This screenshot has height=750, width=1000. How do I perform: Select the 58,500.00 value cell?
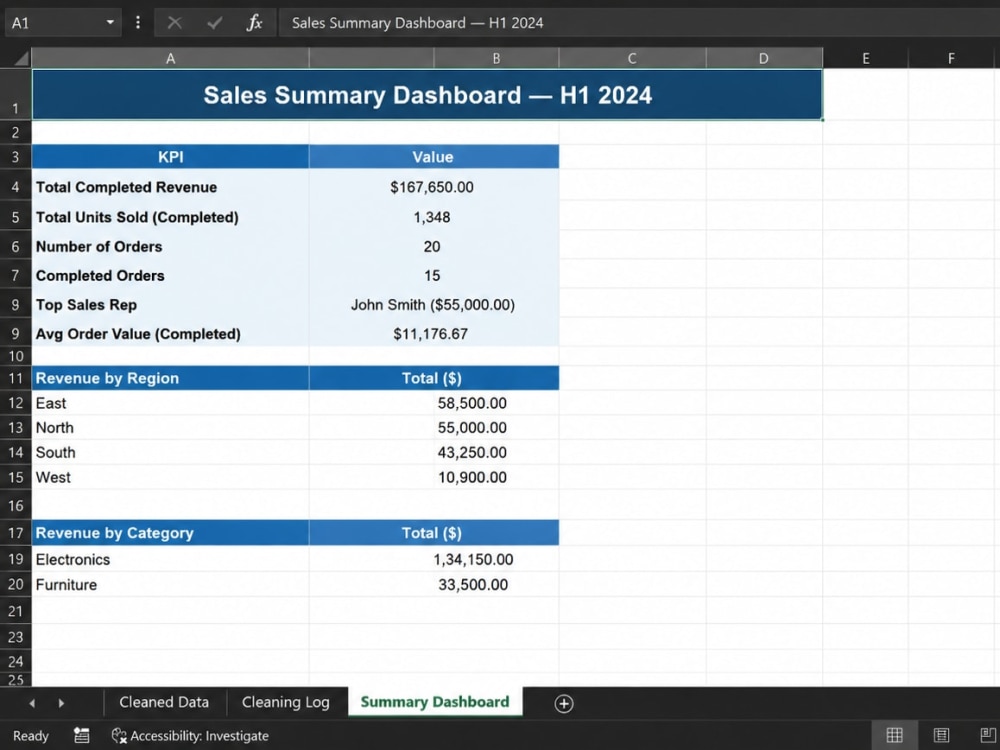pos(434,403)
